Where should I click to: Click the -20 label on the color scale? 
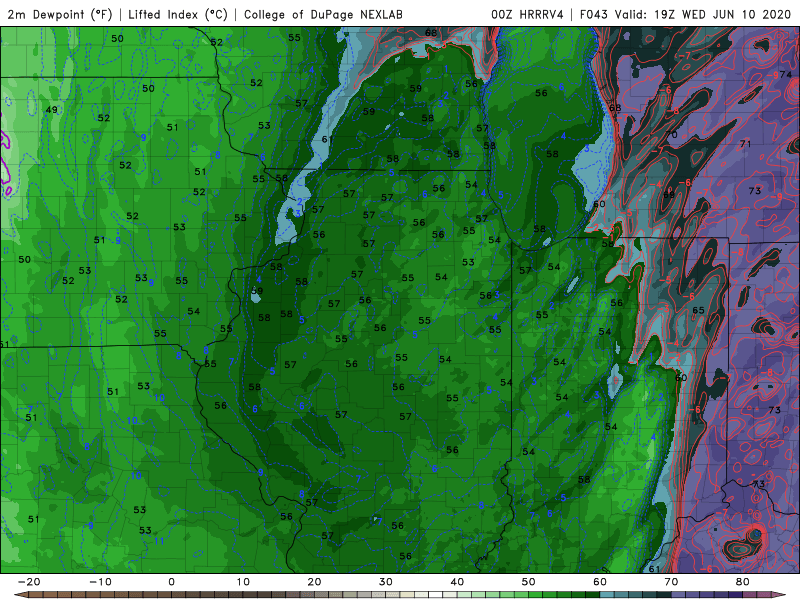(29, 582)
